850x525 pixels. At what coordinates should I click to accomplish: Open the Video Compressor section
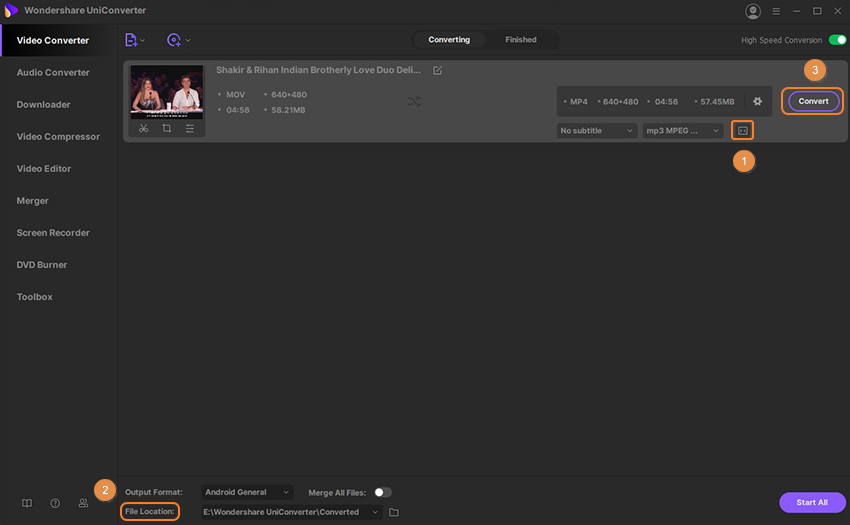tap(58, 136)
